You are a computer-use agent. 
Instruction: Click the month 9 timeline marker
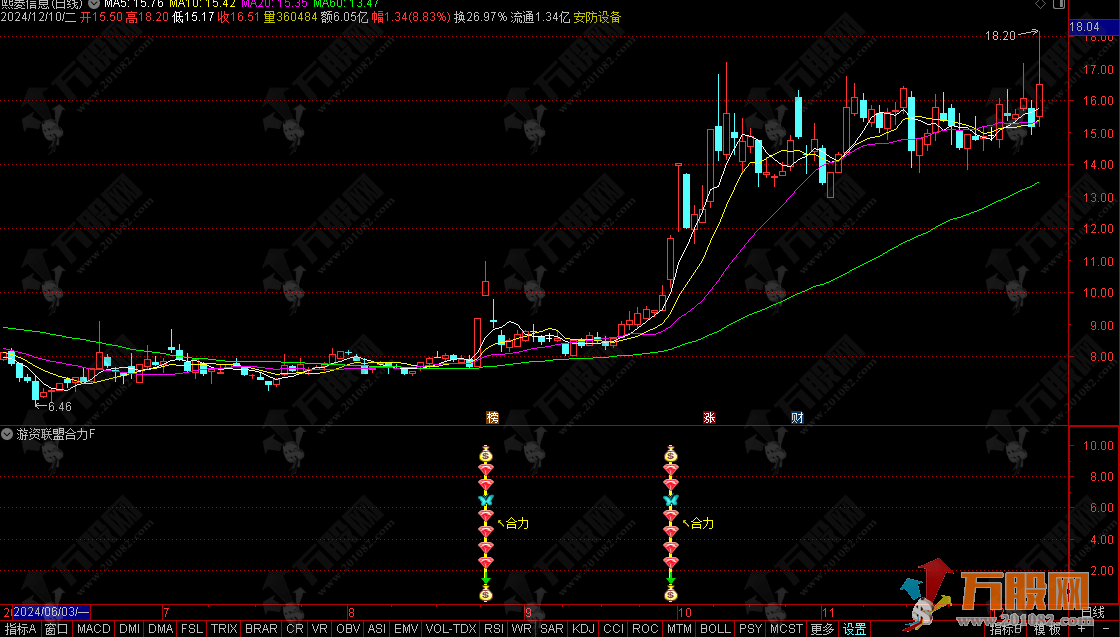(529, 613)
